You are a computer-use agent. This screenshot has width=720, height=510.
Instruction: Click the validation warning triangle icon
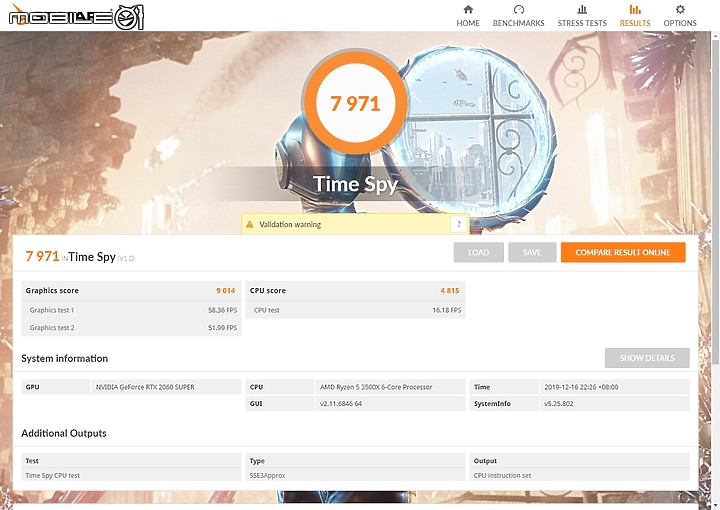tap(249, 224)
